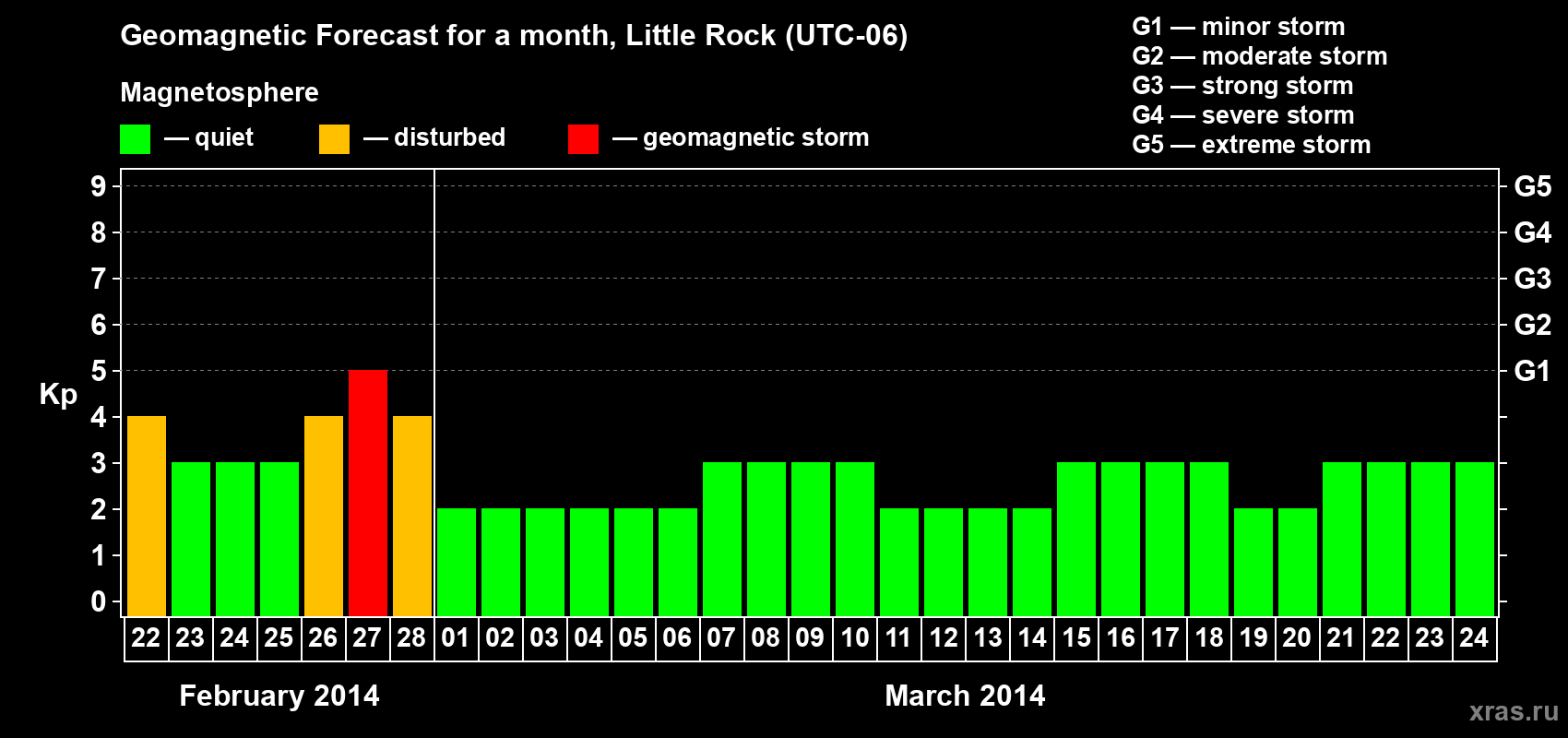Image resolution: width=1568 pixels, height=738 pixels.
Task: Click the green bar for March 01
Action: click(x=457, y=563)
